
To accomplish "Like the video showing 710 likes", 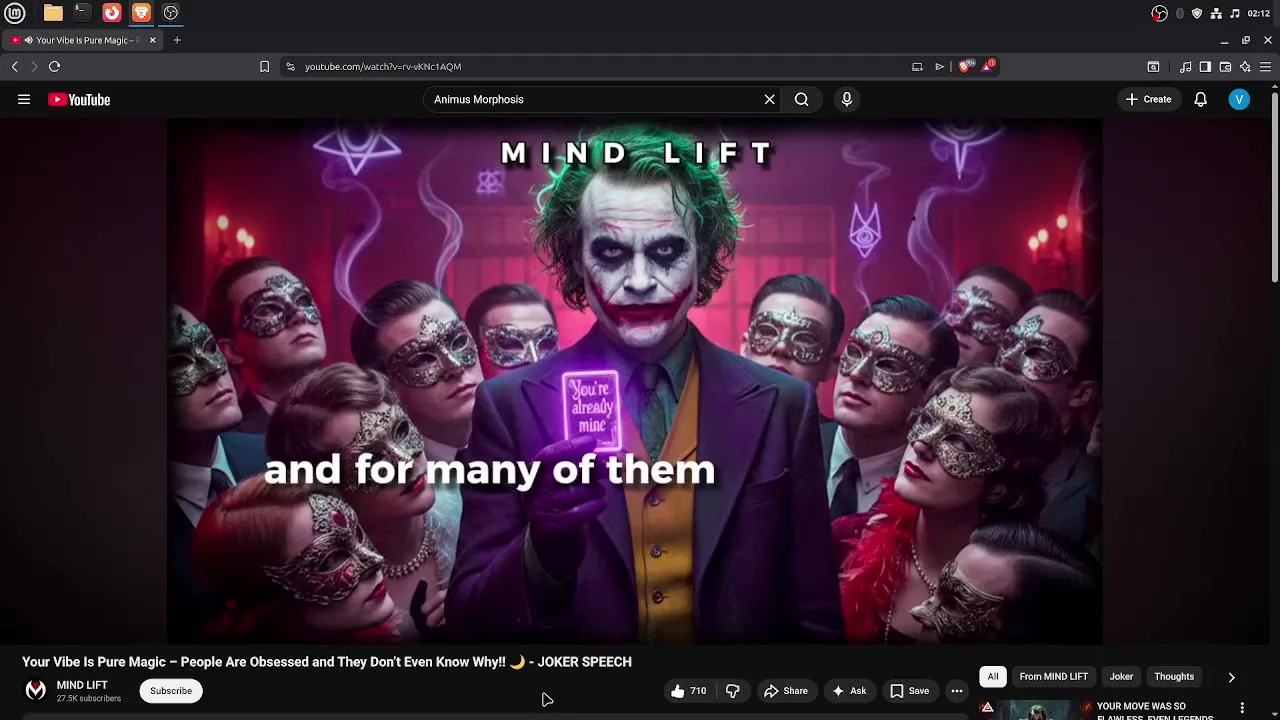I will [x=688, y=691].
